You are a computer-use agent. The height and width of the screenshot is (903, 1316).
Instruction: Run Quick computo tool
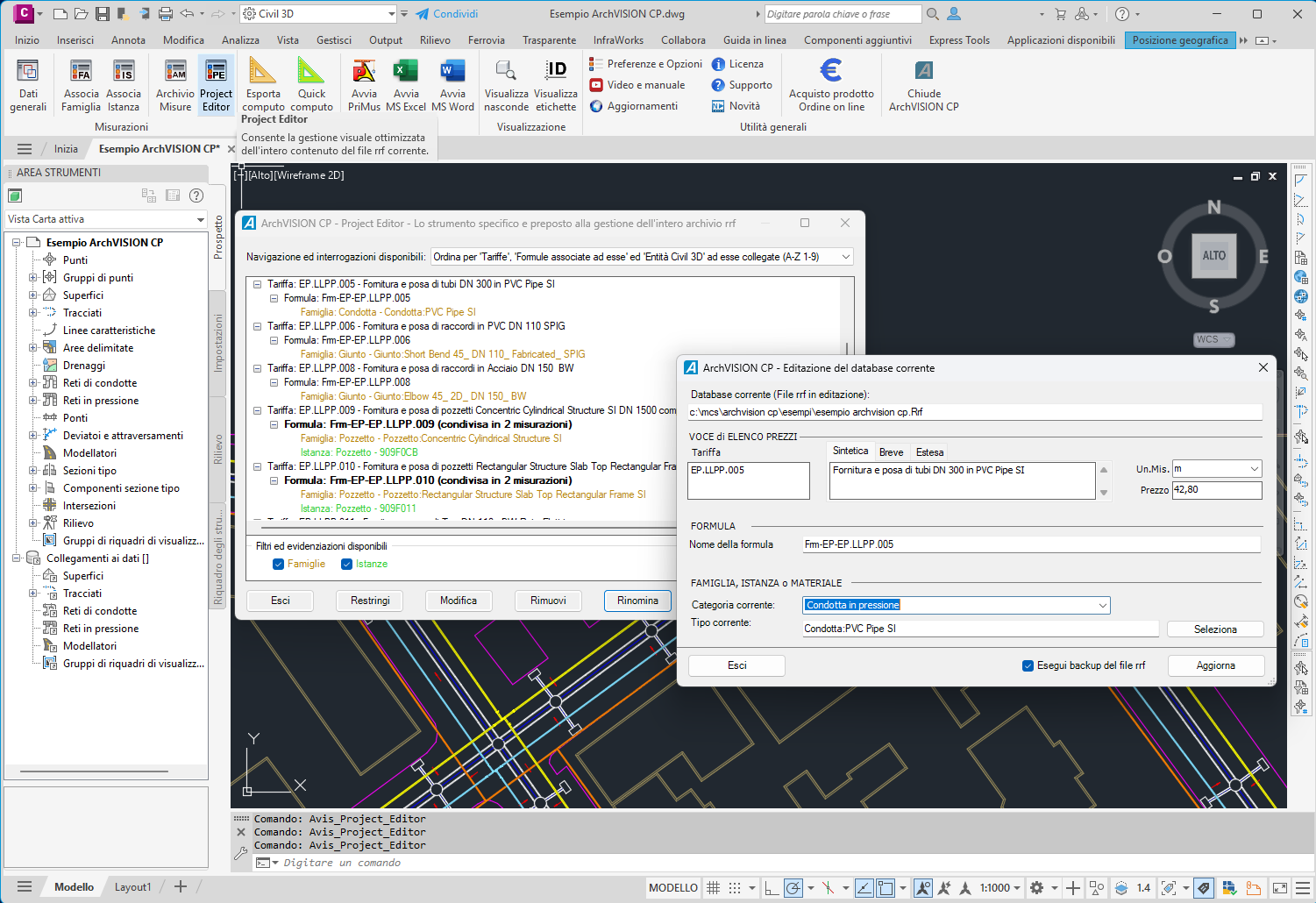coord(311,85)
